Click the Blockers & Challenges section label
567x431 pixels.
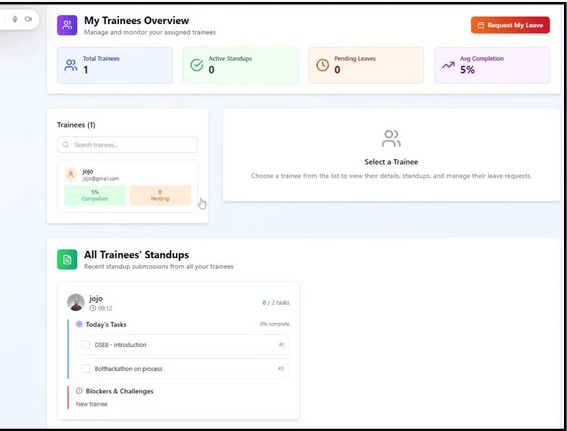119,391
